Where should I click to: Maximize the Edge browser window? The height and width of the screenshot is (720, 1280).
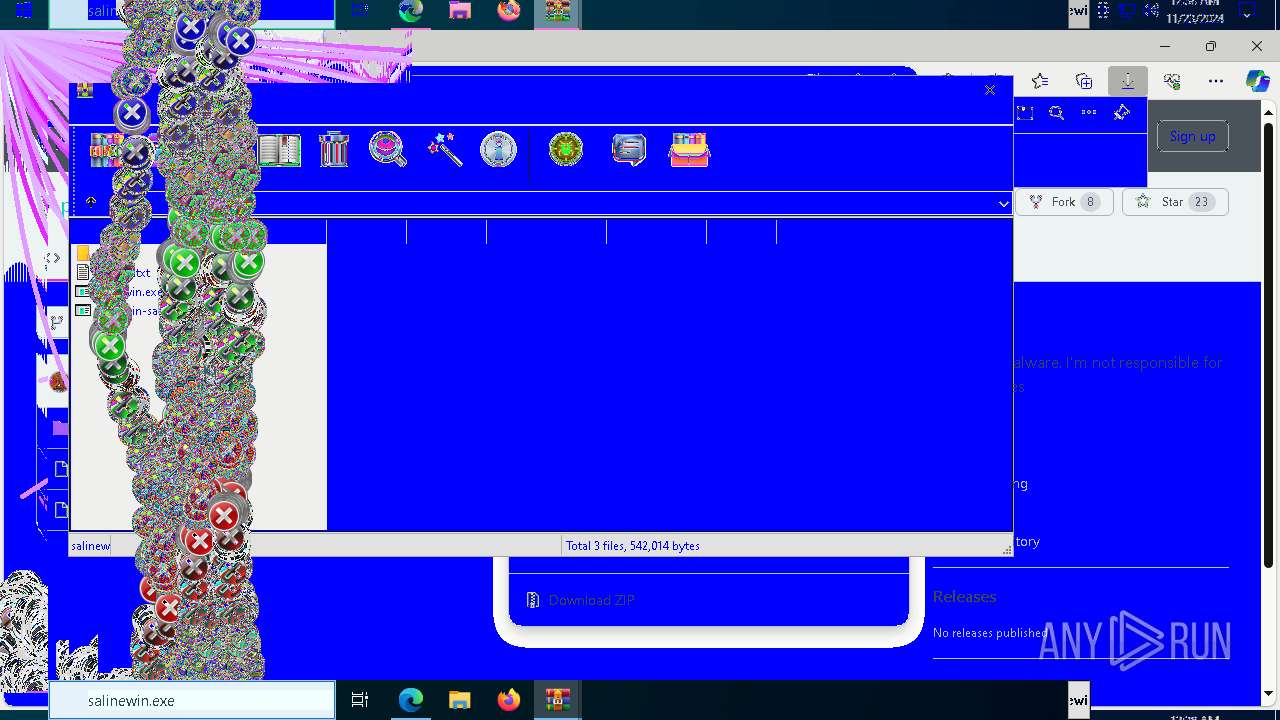1210,46
